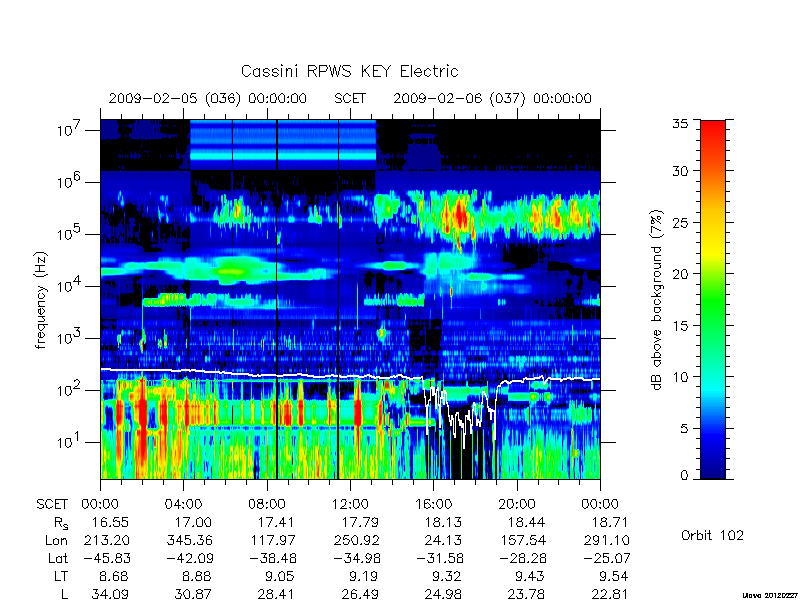Click the LT value '8.68'
This screenshot has width=800, height=600.
(114, 577)
